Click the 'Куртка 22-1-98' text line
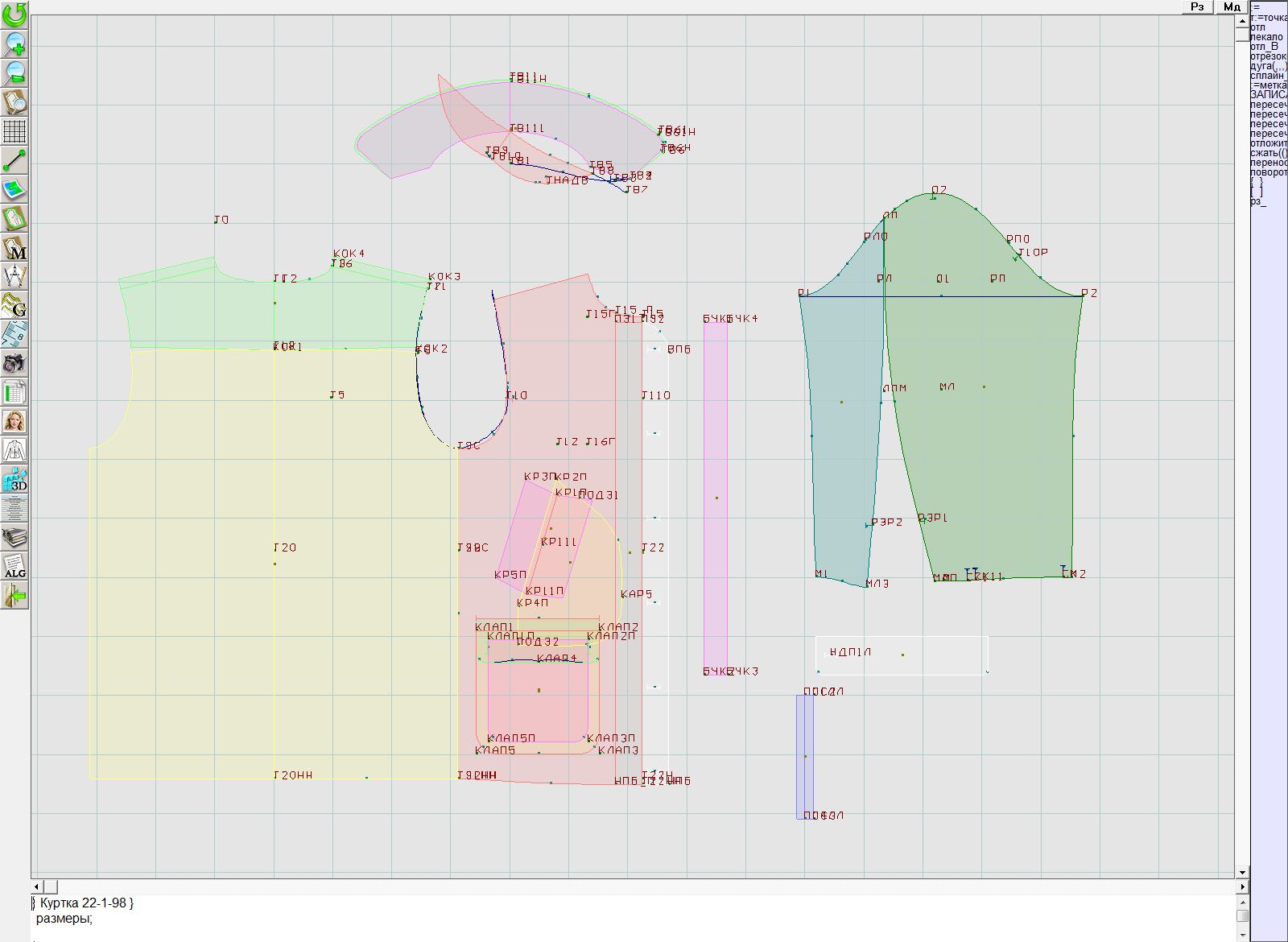 tap(83, 903)
